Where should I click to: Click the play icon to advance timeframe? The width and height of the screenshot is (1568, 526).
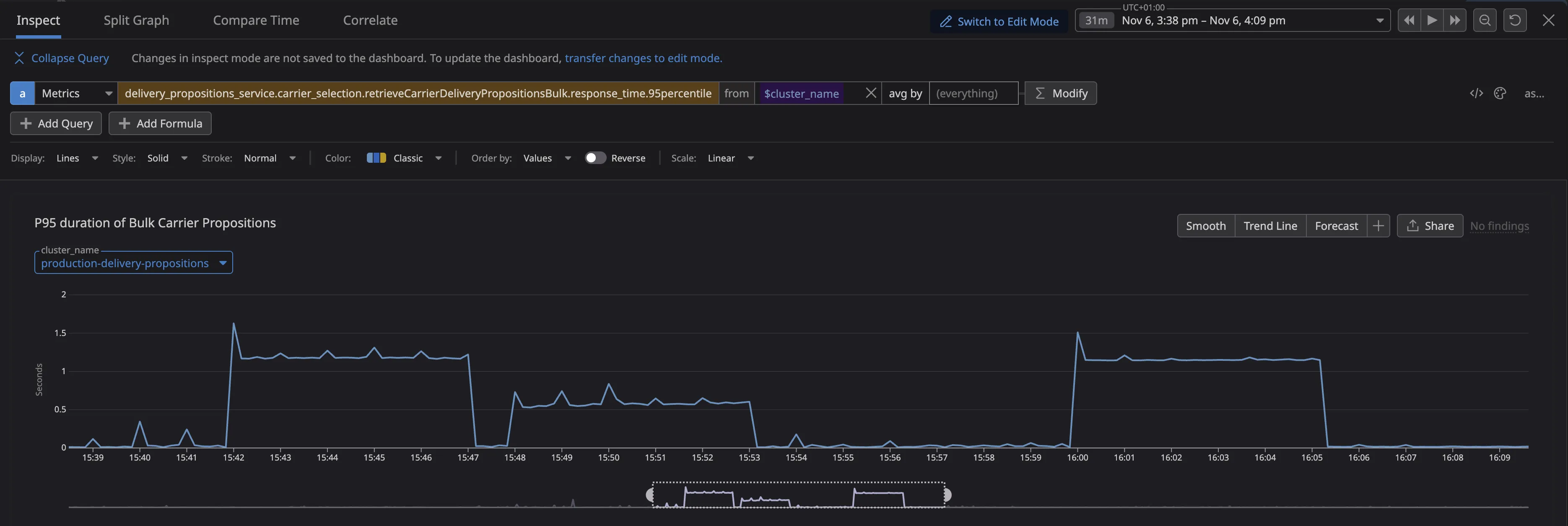[1432, 20]
